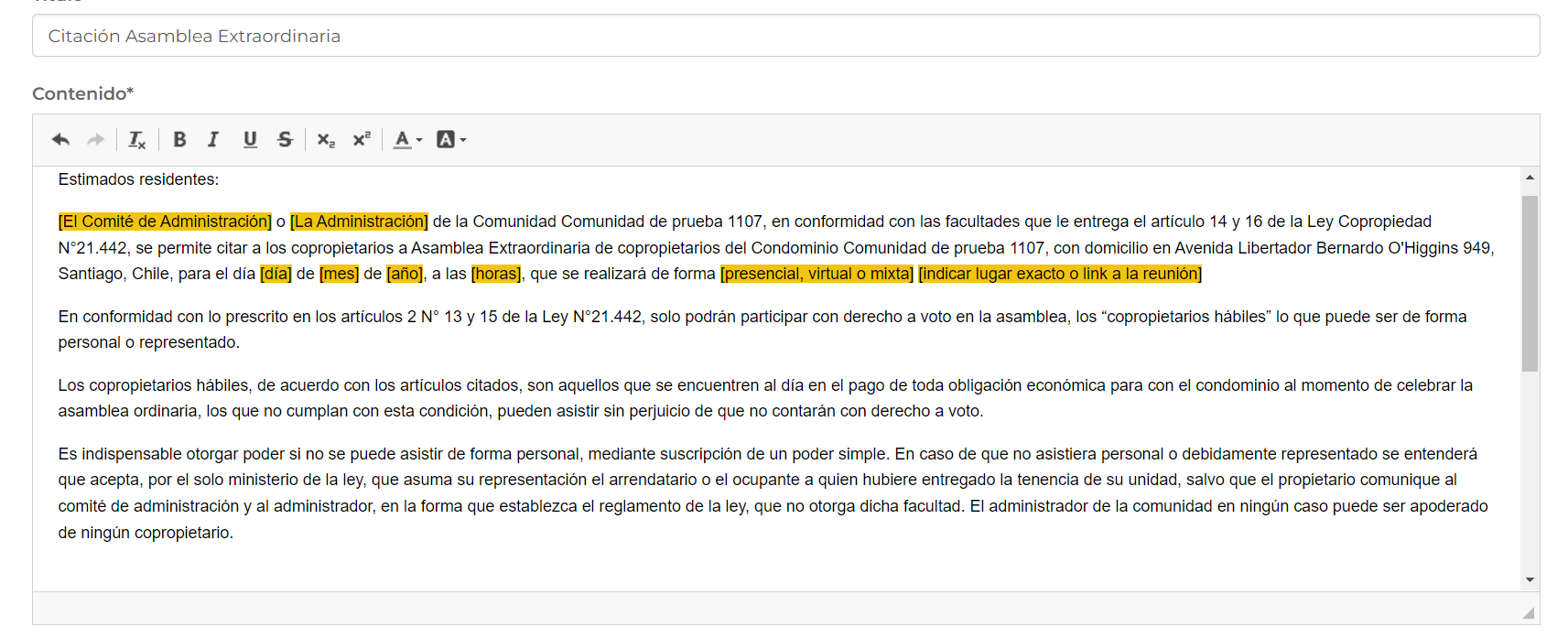The image size is (1568, 638).
Task: Toggle Bold formatting
Action: click(179, 140)
